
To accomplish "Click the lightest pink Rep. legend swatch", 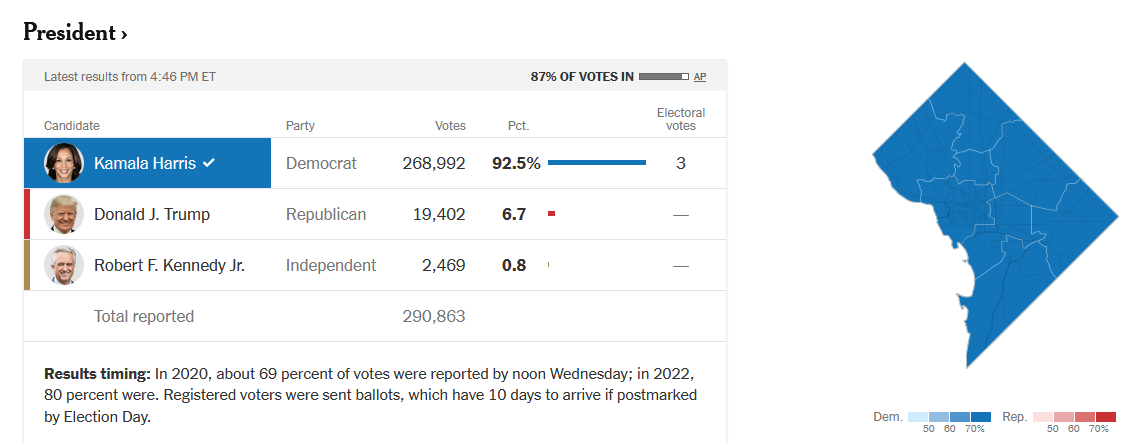I will pos(1043,417).
